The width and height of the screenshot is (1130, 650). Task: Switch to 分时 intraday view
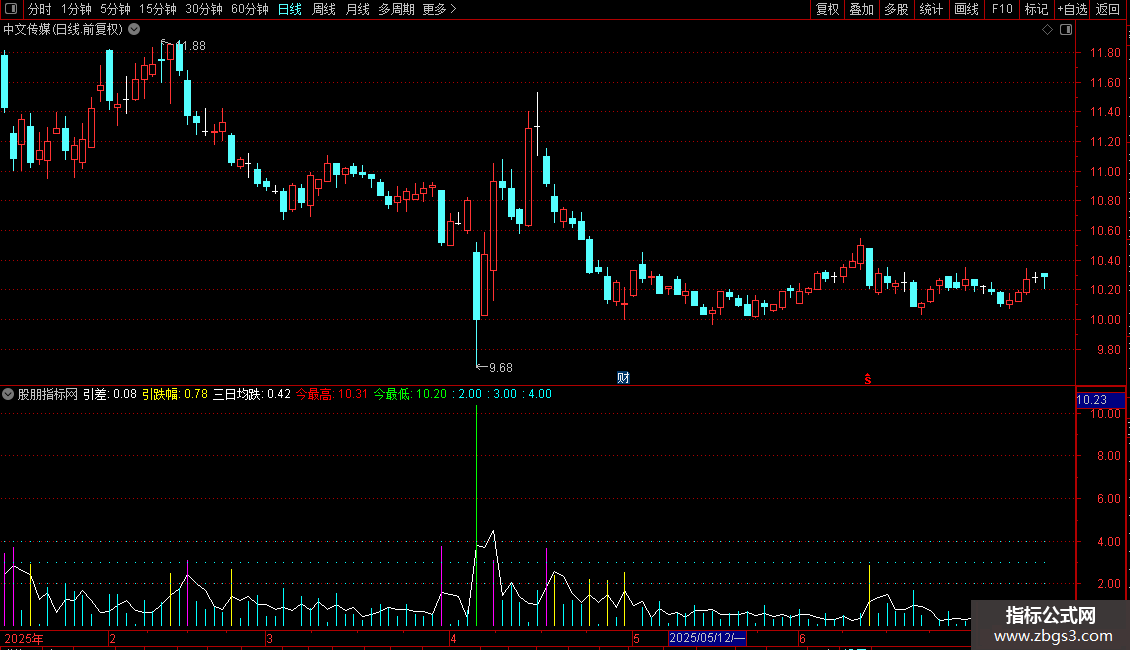pyautogui.click(x=40, y=9)
